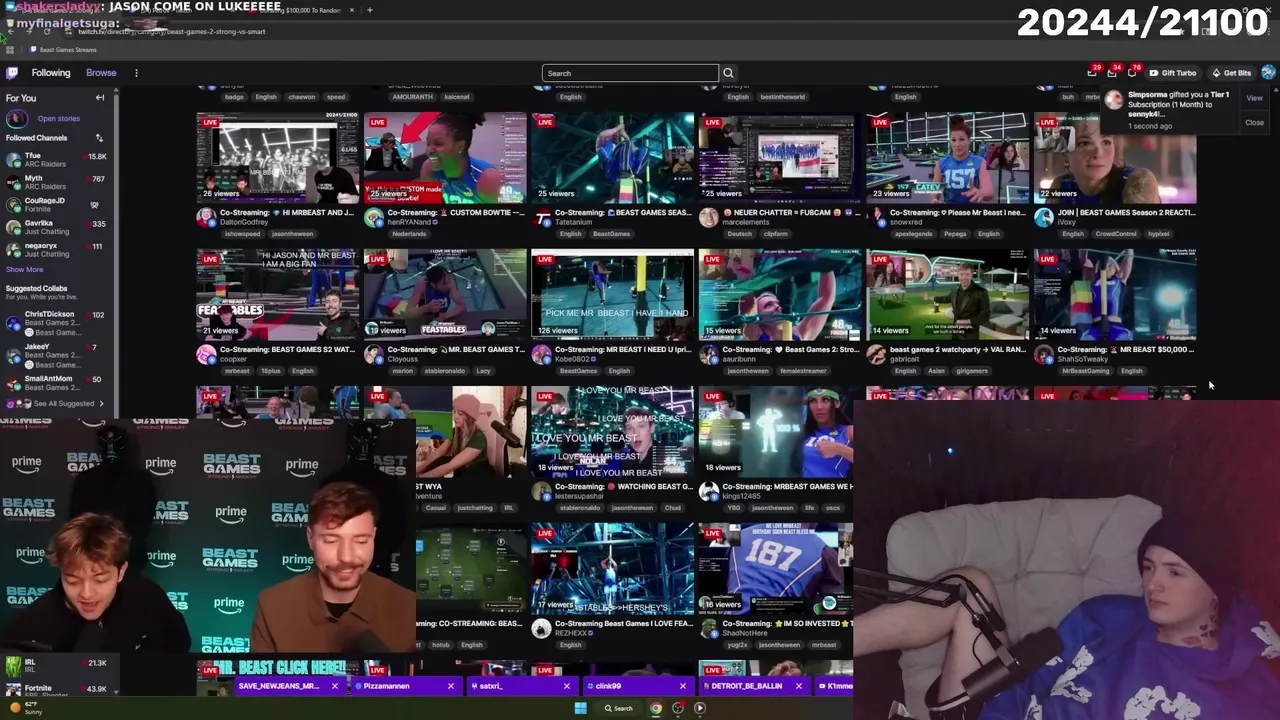1280x720 pixels.
Task: Remove SAVE_NEWJEANS_MR chip
Action: tap(335, 686)
